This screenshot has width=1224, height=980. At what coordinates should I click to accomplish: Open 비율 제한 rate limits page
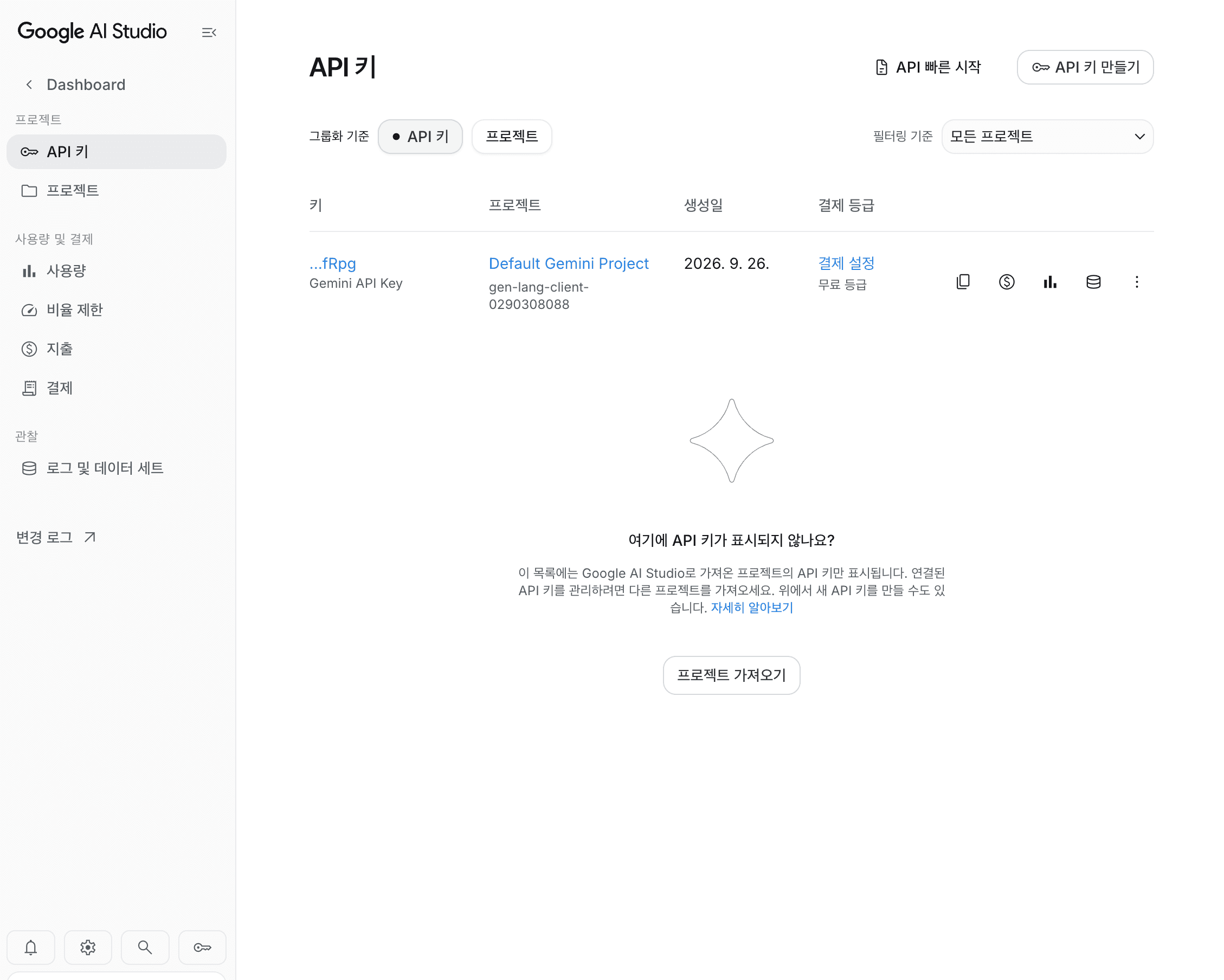point(117,310)
